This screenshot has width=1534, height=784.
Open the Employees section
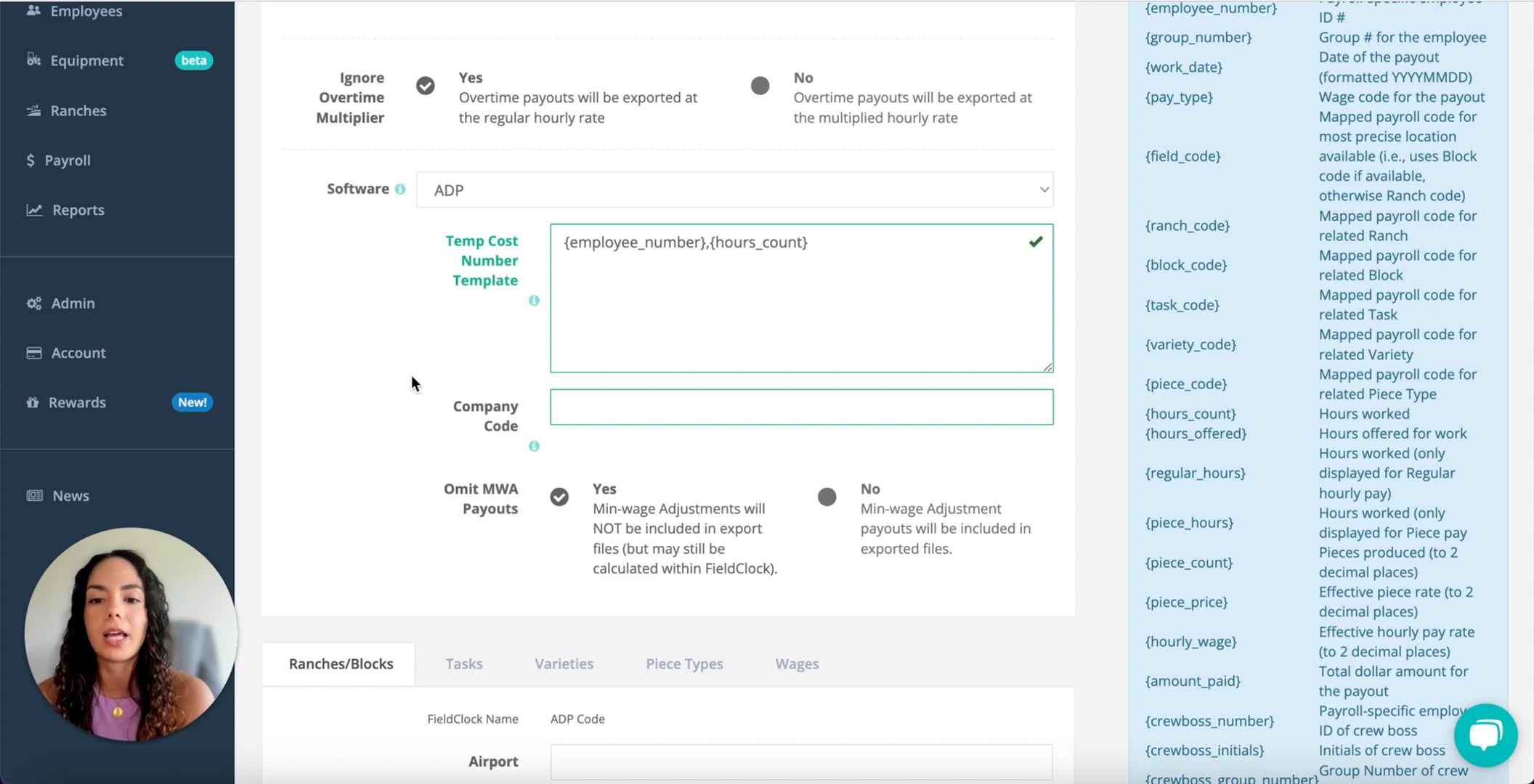pyautogui.click(x=86, y=11)
